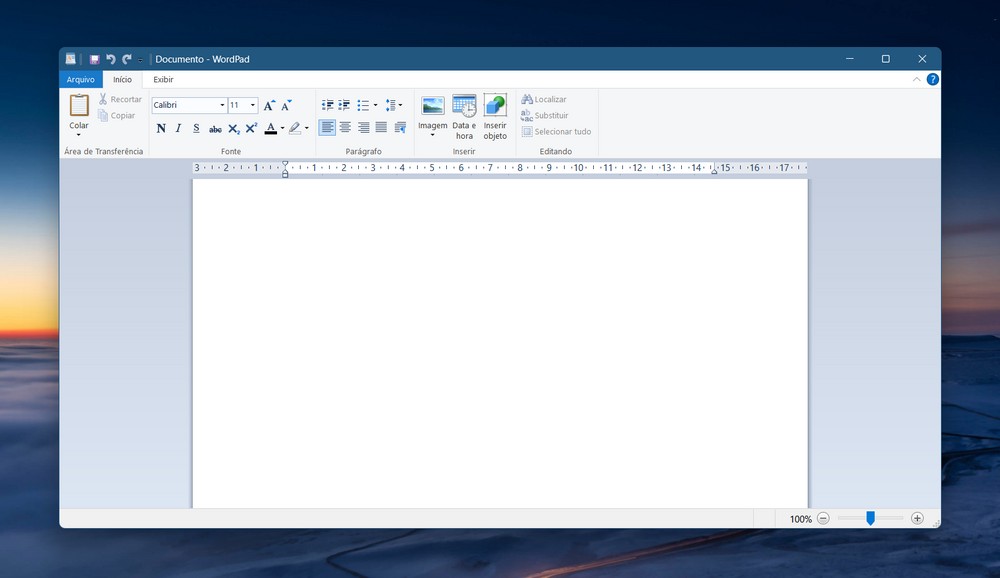The width and height of the screenshot is (1000, 578).
Task: Increase font size with grow icon
Action: point(269,105)
